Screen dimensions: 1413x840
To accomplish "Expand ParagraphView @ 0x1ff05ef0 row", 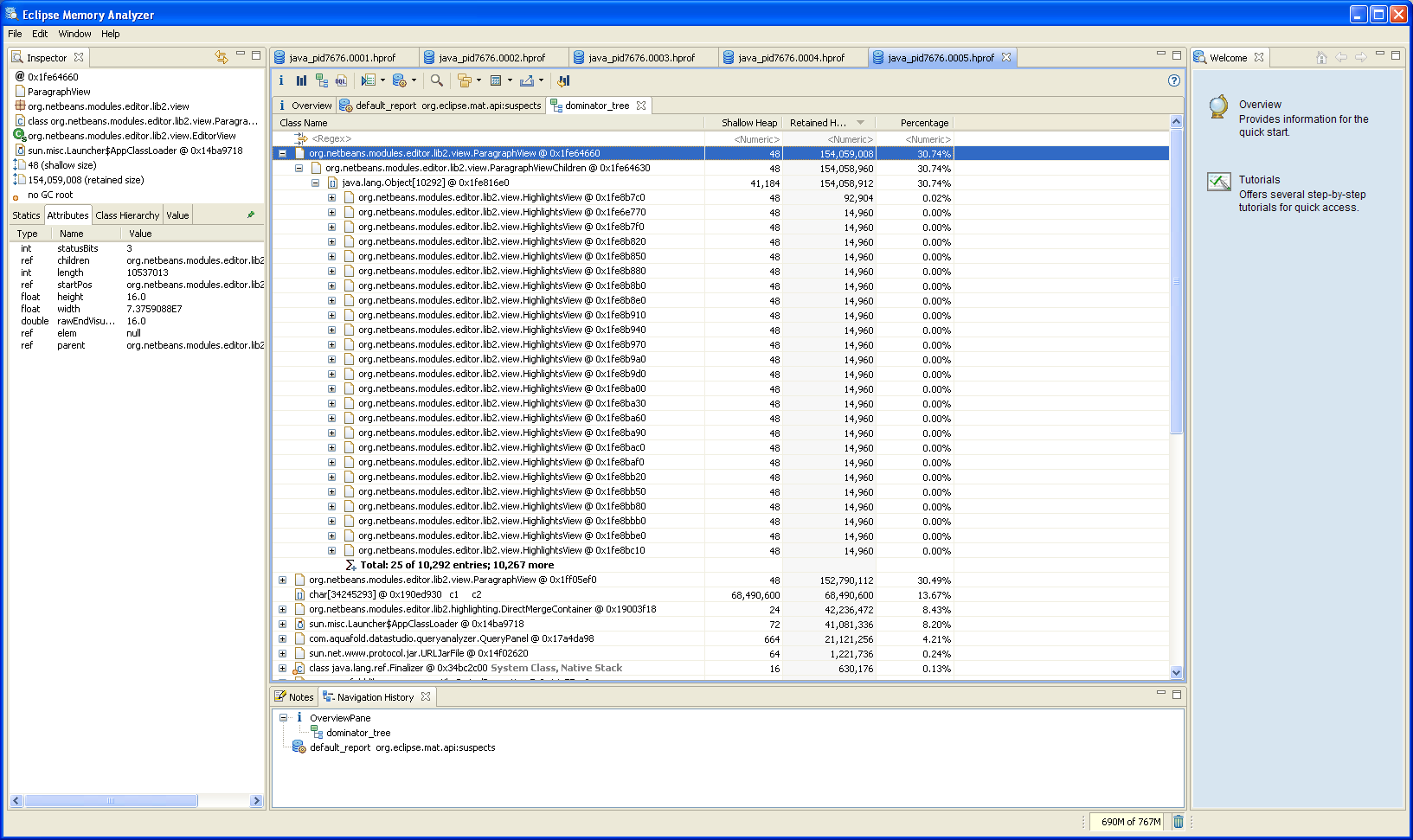I will 282,580.
